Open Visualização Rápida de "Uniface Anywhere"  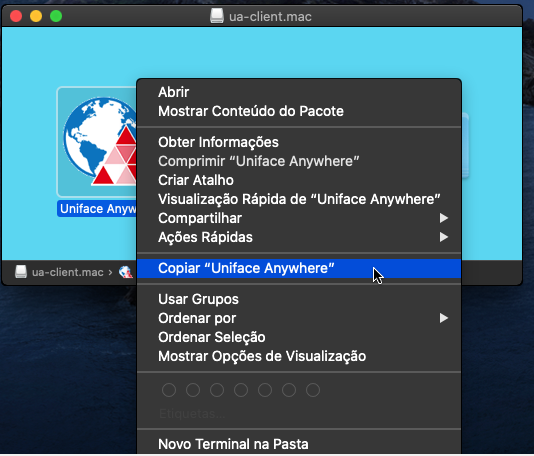299,200
